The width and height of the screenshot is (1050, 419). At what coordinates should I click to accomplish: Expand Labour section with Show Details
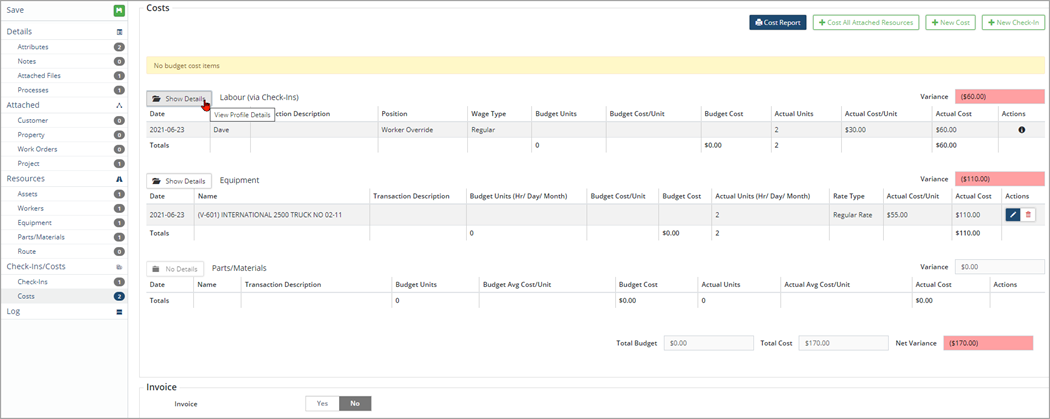point(179,99)
